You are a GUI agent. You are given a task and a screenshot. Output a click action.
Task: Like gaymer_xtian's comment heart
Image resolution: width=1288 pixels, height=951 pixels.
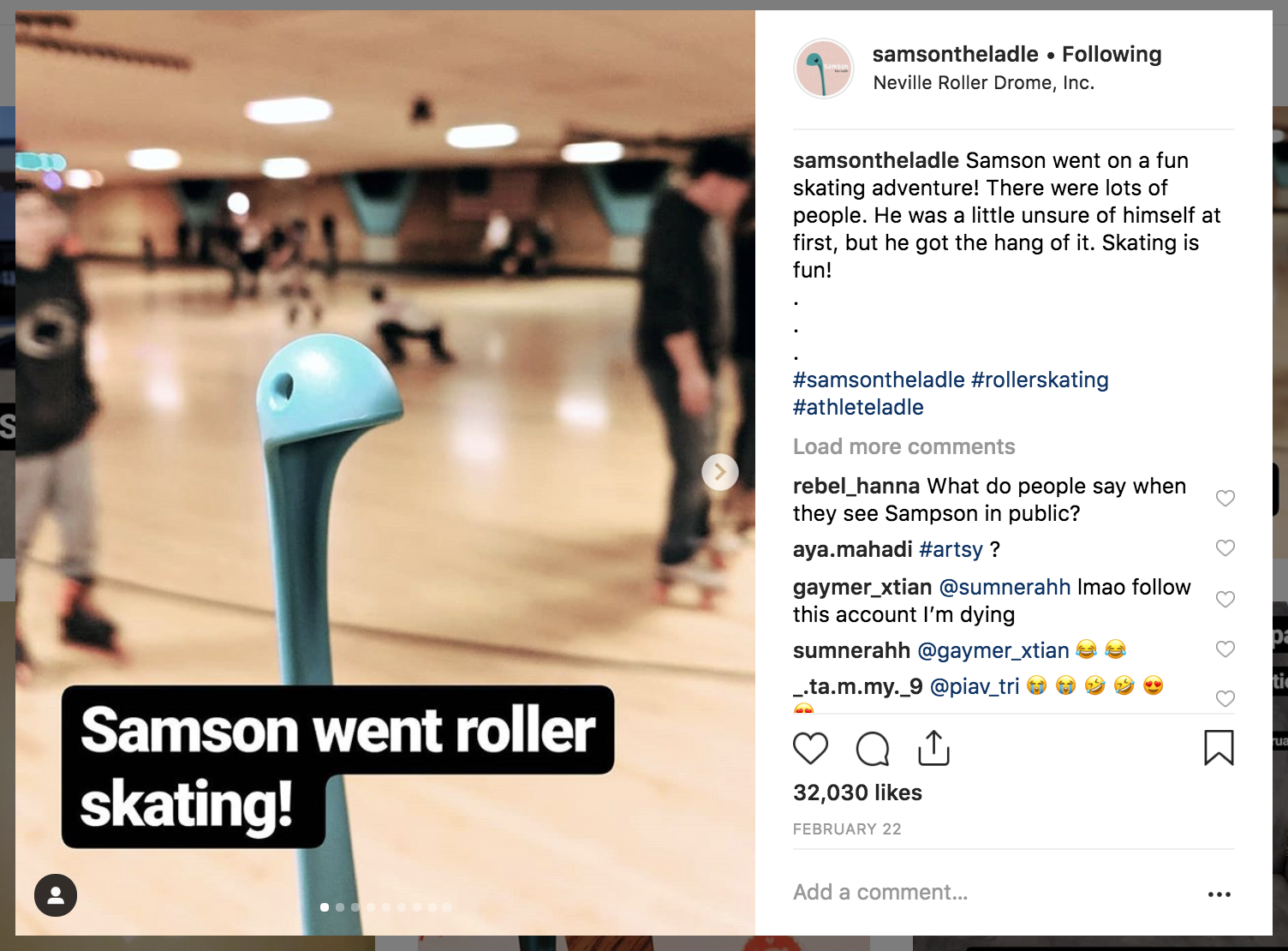click(x=1225, y=599)
